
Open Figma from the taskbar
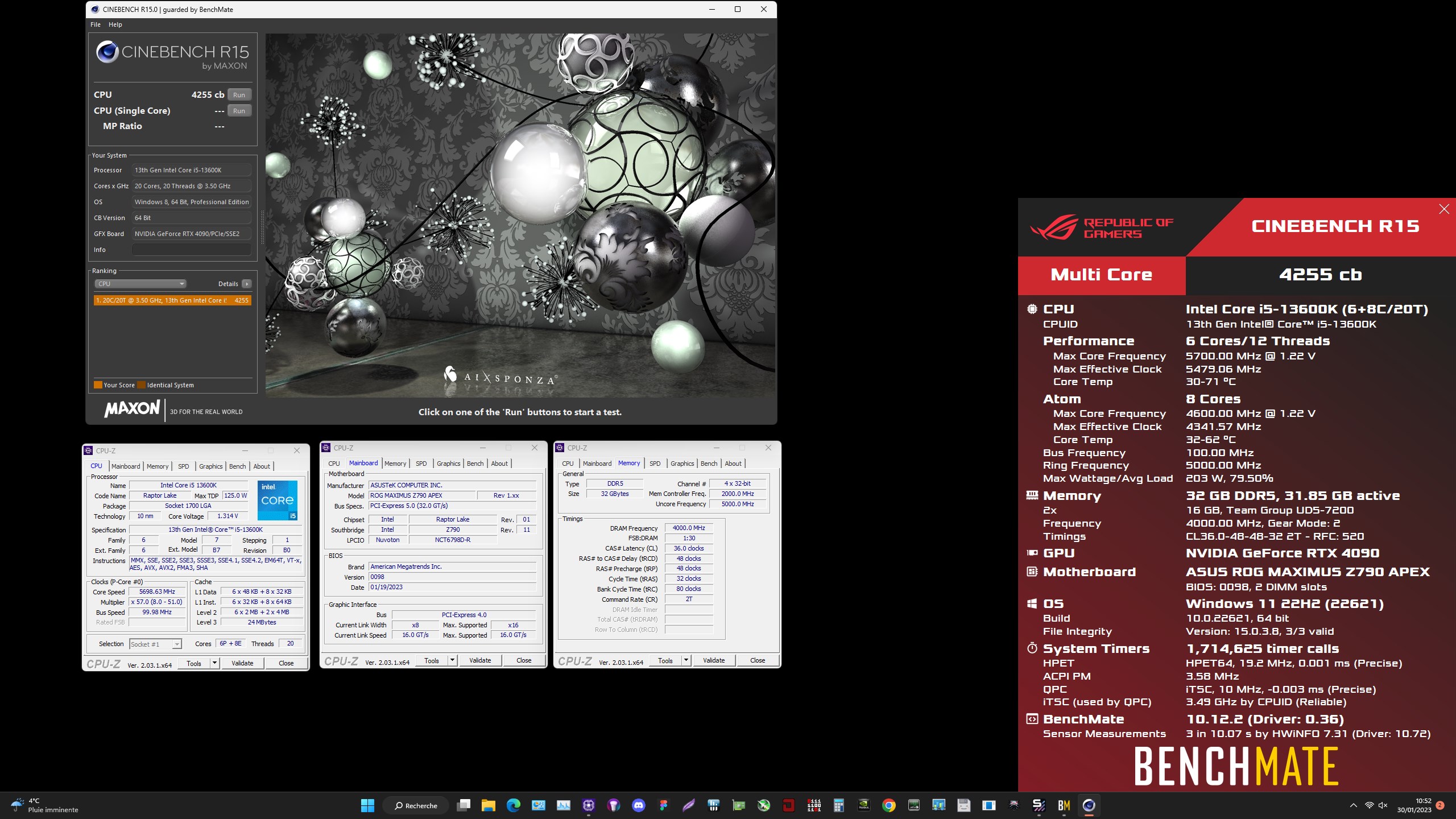coord(664,805)
